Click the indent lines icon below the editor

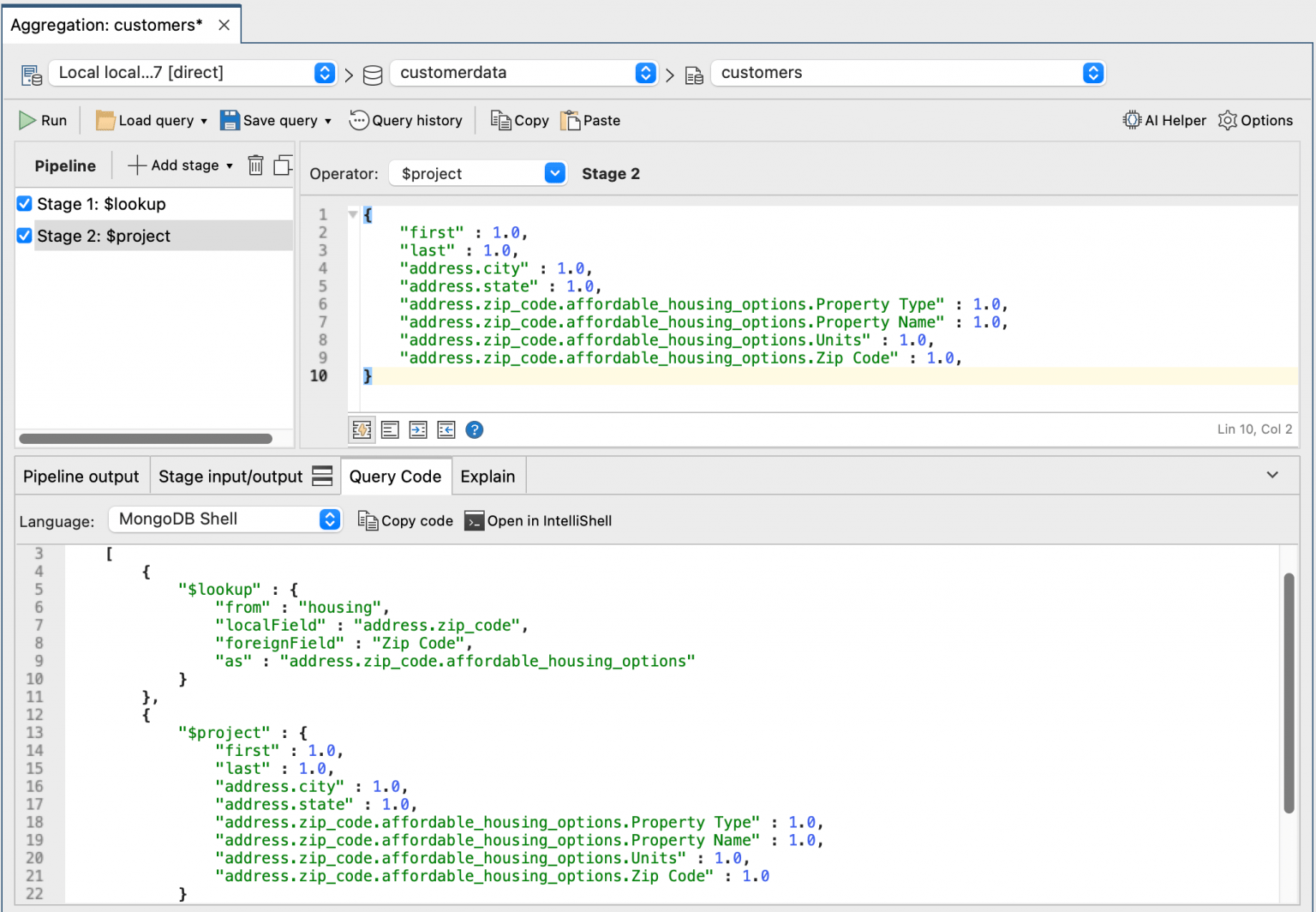418,429
